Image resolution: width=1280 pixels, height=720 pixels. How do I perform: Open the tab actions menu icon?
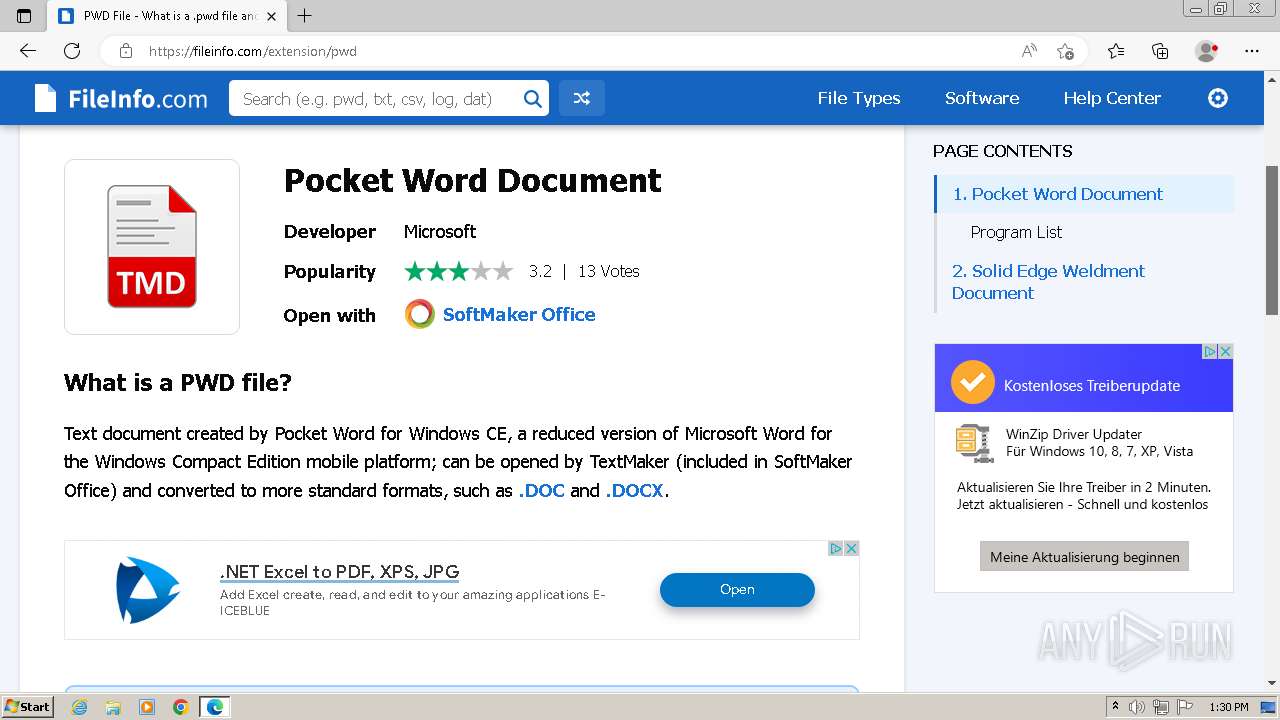point(24,16)
